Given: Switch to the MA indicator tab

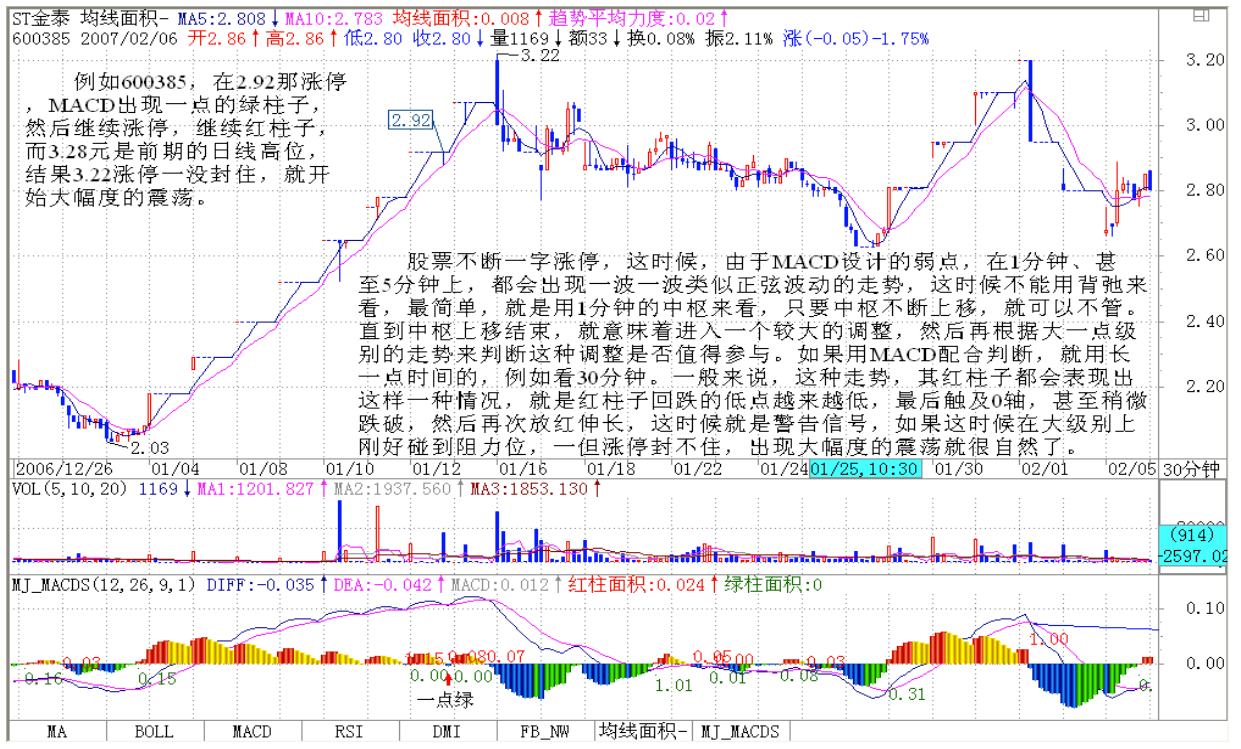Looking at the screenshot, I should click(x=58, y=732).
